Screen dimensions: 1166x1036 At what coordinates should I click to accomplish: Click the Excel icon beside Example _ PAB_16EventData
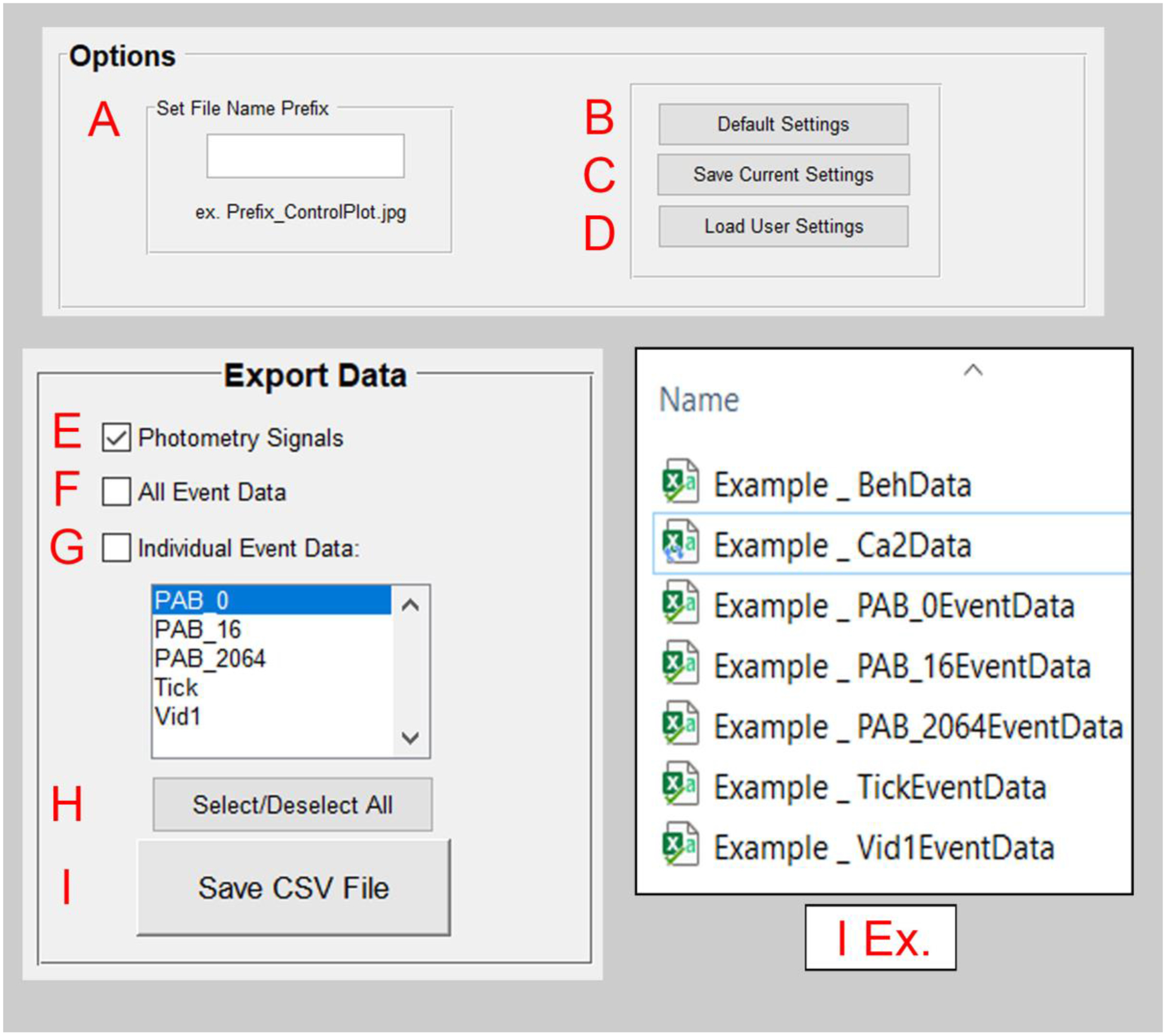click(680, 663)
